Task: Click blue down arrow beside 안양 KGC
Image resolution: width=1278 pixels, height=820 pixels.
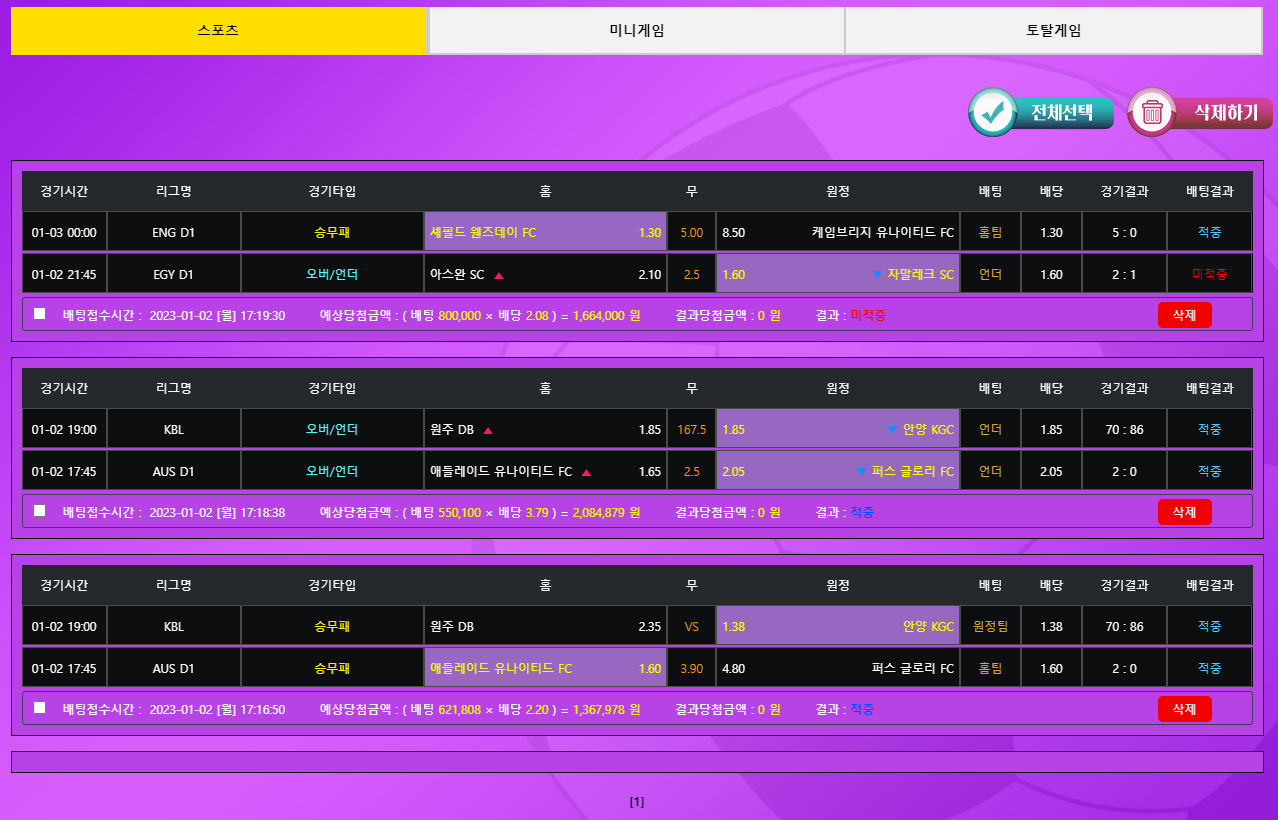Action: pyautogui.click(x=893, y=430)
